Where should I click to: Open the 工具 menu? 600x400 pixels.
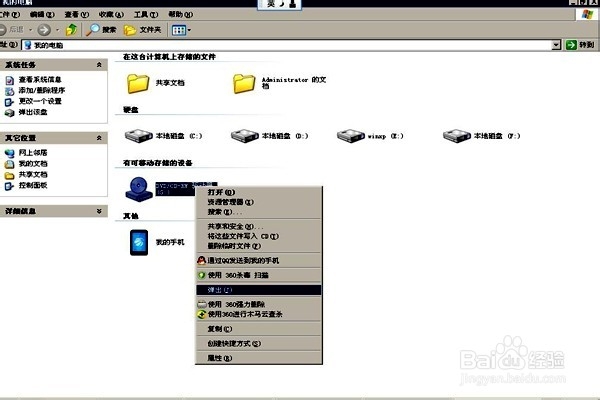[146, 15]
